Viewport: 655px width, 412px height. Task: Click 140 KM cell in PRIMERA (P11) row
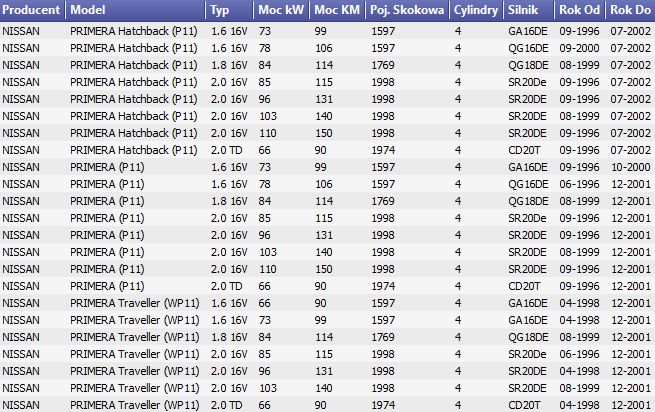pos(324,252)
